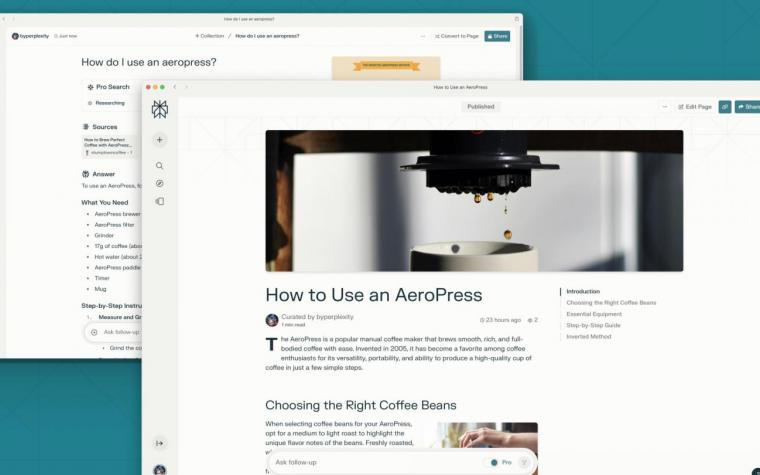Copy page link with teal link icon
Viewport: 760px width, 475px height.
click(725, 107)
